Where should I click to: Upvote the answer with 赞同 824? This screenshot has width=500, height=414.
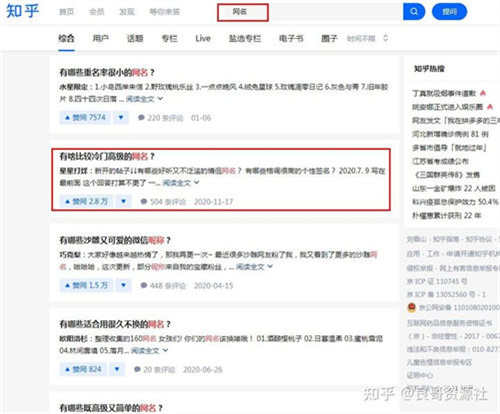coord(83,369)
